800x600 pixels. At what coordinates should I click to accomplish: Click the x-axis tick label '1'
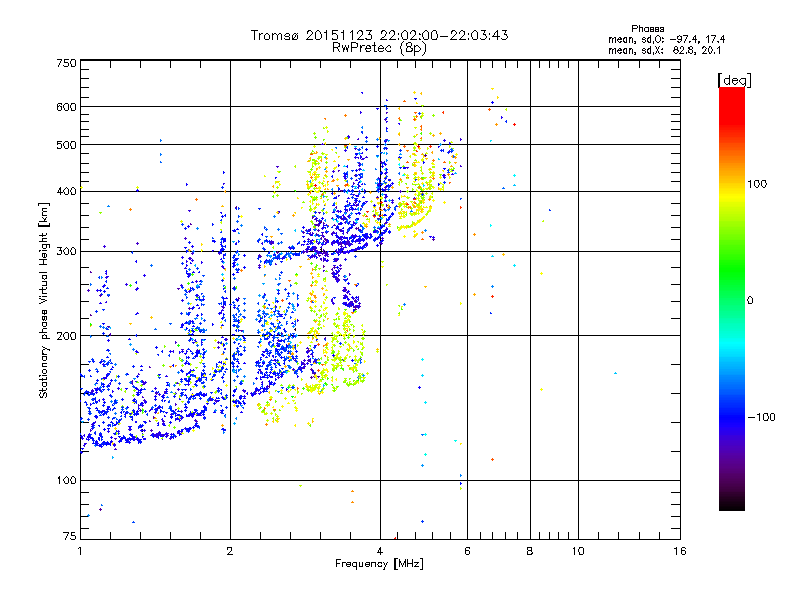coord(80,551)
